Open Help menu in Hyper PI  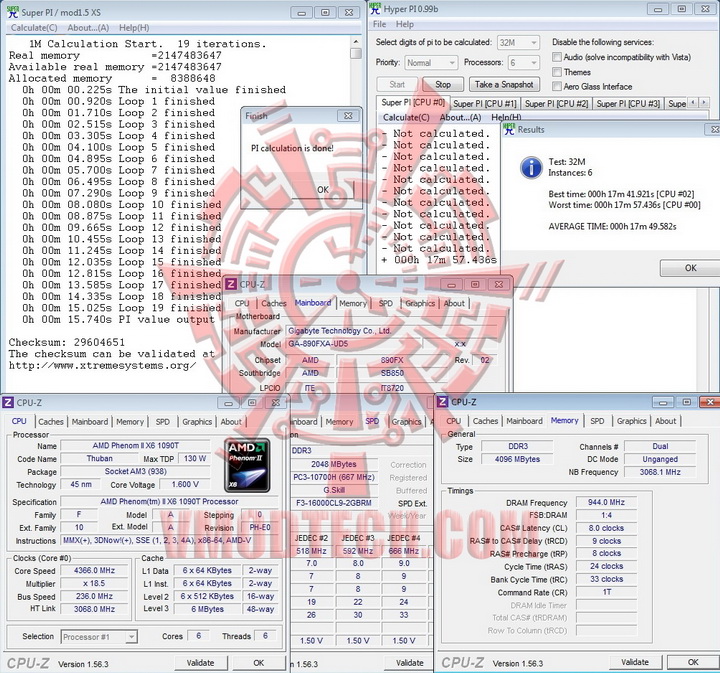[405, 24]
